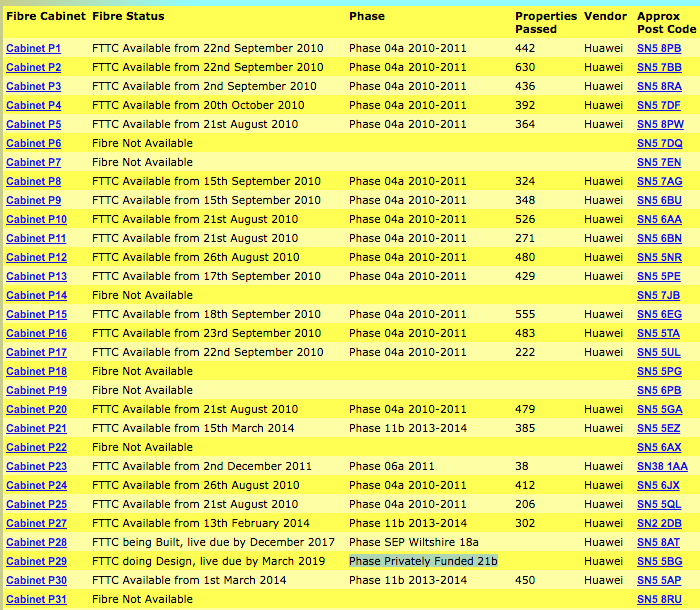This screenshot has height=610, width=700.
Task: Open the Cabinet P6 link
Action: click(33, 143)
